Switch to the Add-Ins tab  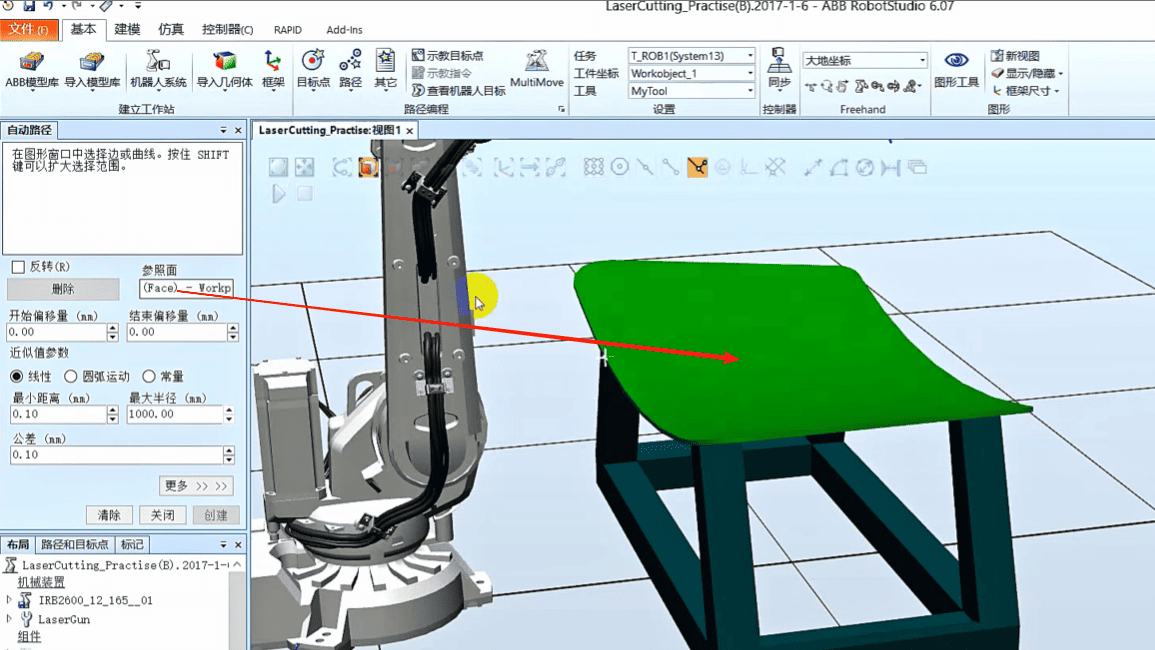point(344,29)
